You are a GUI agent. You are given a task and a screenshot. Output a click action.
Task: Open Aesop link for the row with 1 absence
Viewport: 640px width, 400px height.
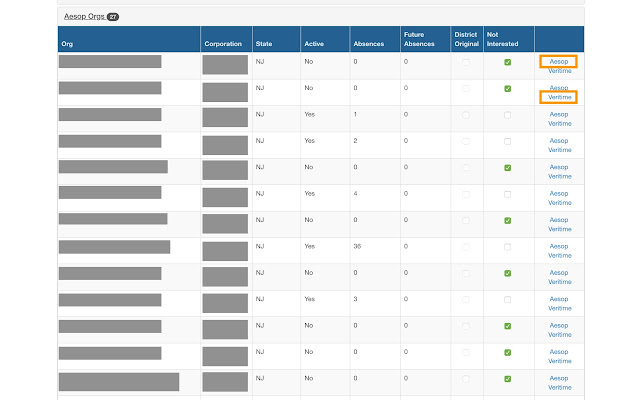[559, 114]
